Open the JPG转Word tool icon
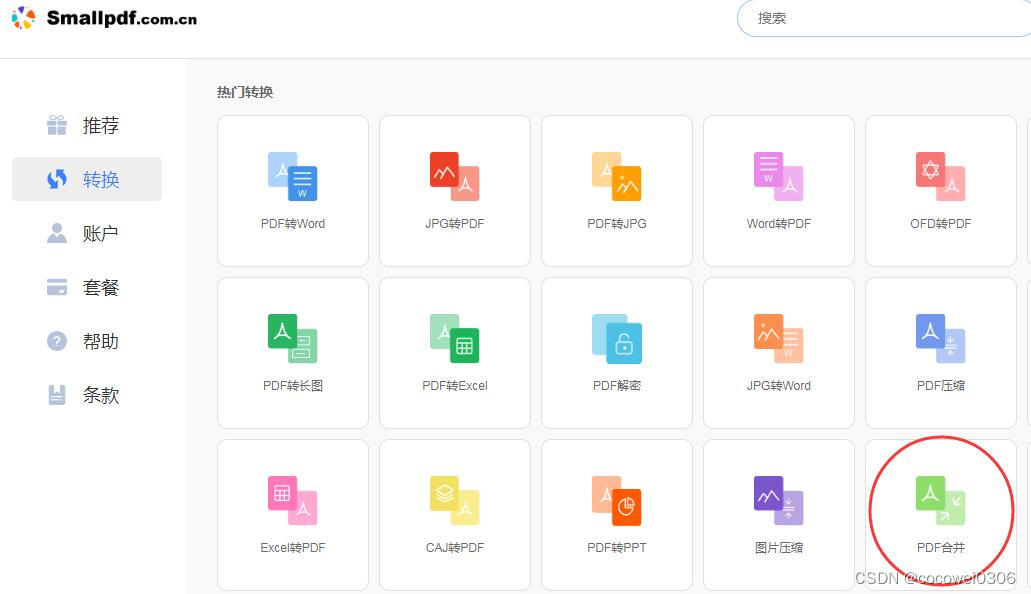 (x=779, y=338)
